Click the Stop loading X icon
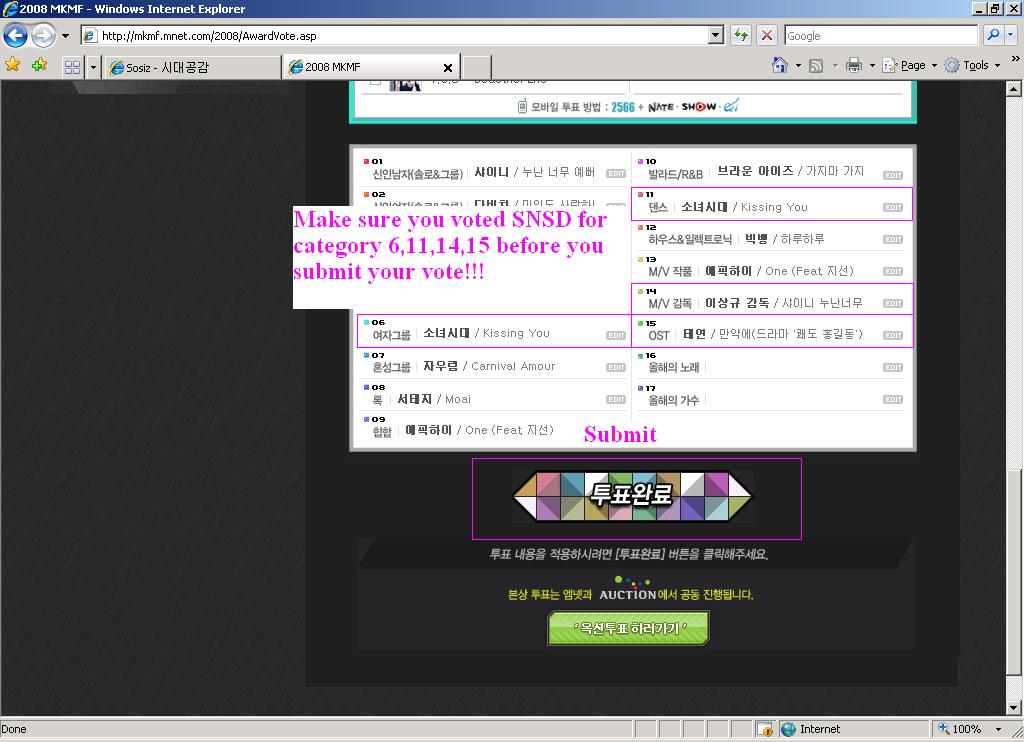This screenshot has width=1024, height=742. click(767, 36)
